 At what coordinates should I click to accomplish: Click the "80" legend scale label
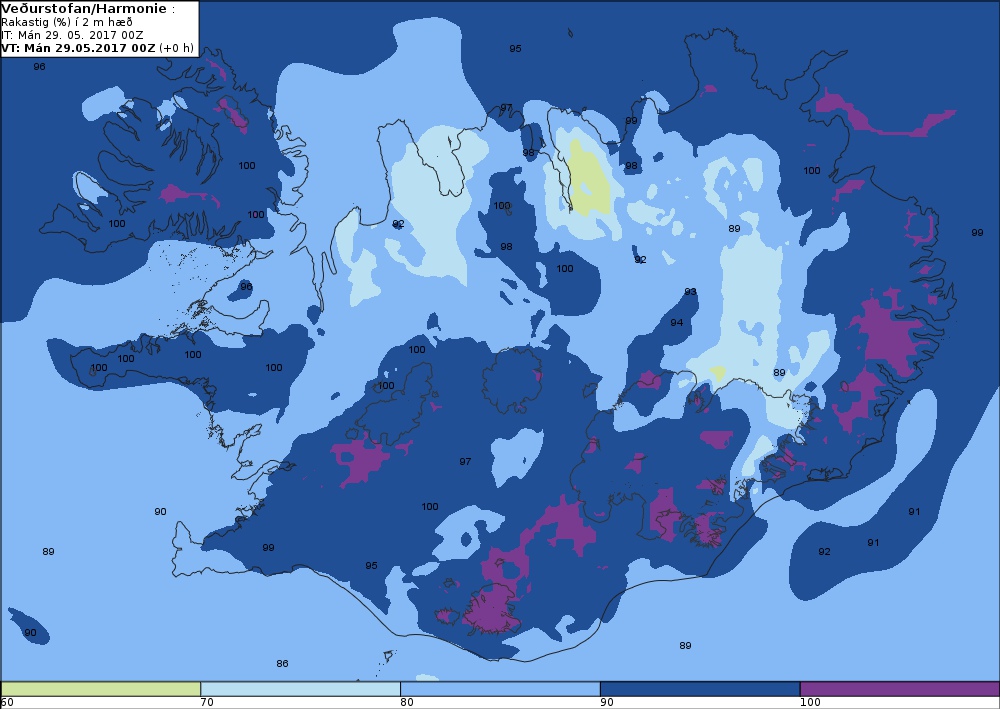coord(407,703)
